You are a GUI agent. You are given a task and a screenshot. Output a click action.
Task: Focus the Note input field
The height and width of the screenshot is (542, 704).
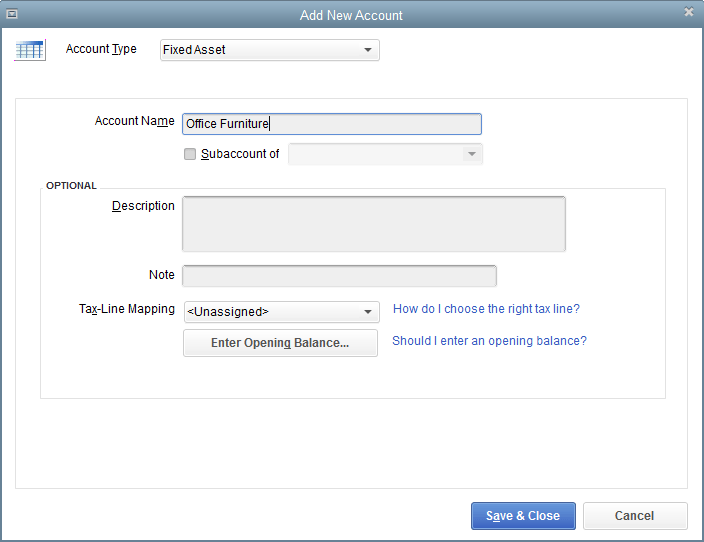pyautogui.click(x=339, y=276)
